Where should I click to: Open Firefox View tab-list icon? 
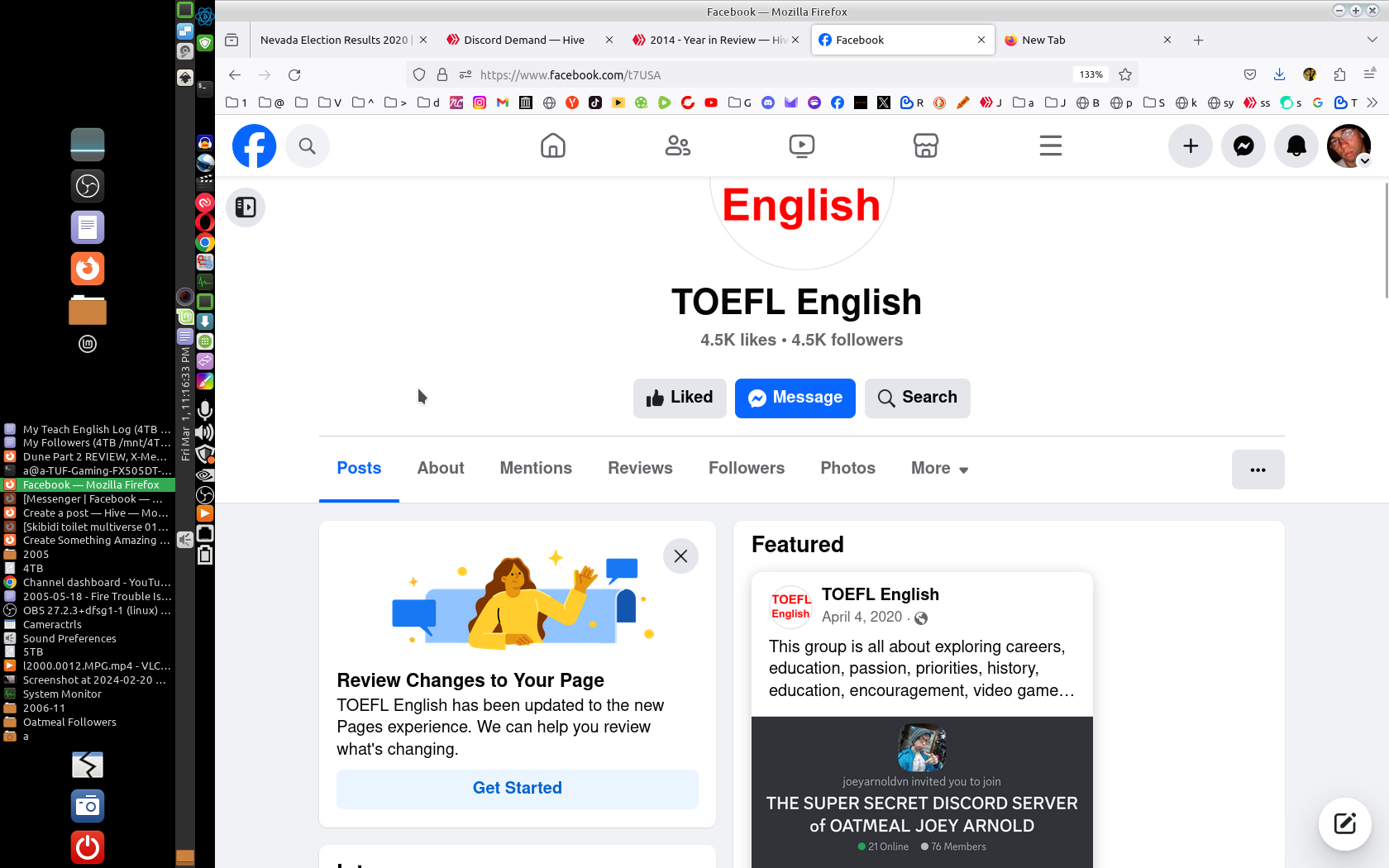click(x=231, y=40)
